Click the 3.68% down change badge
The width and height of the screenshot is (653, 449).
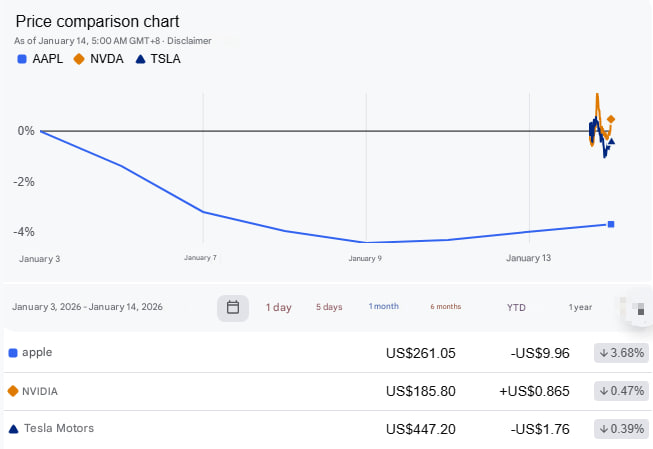point(621,353)
